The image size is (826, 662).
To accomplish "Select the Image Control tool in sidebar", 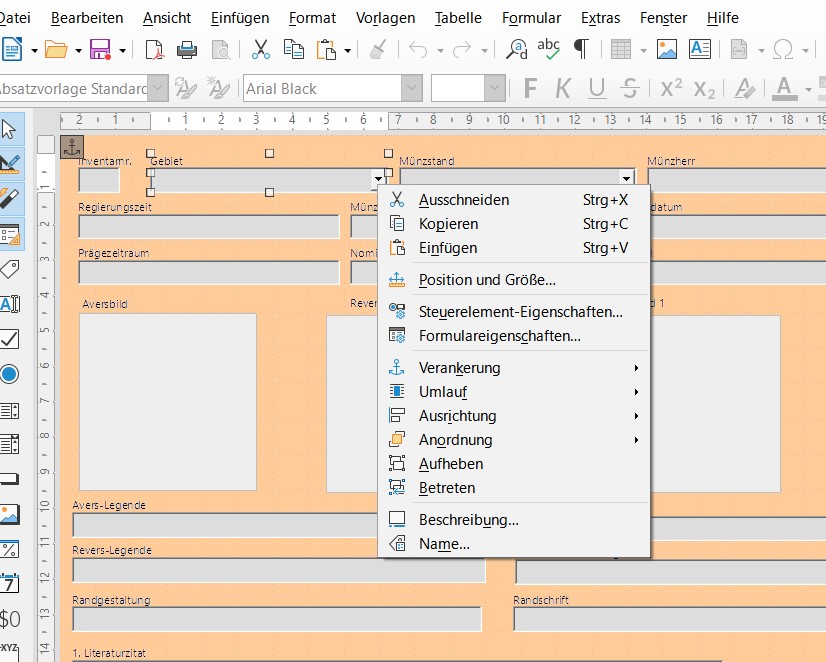I will (x=10, y=515).
